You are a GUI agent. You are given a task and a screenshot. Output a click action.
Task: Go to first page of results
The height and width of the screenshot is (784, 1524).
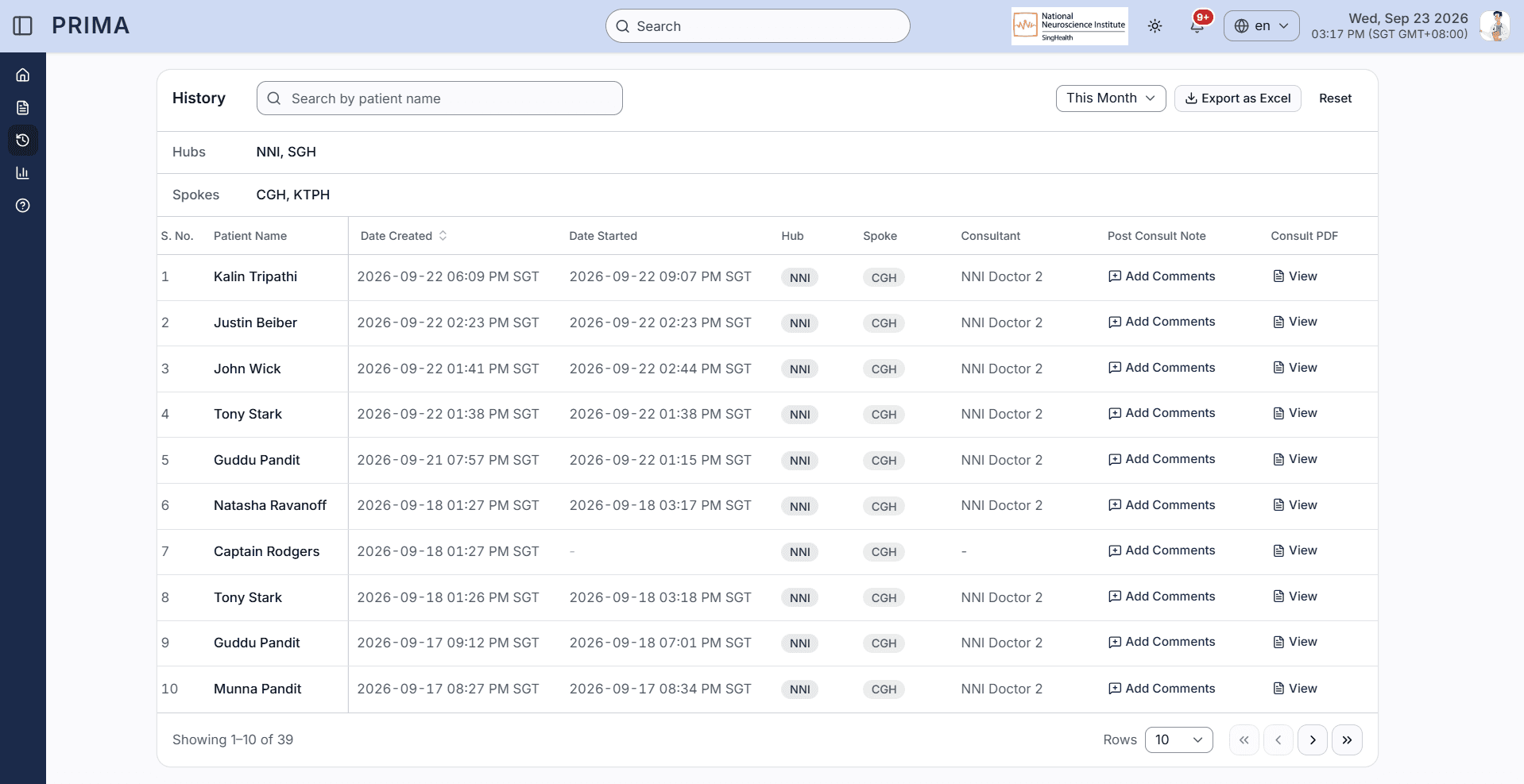click(x=1244, y=740)
